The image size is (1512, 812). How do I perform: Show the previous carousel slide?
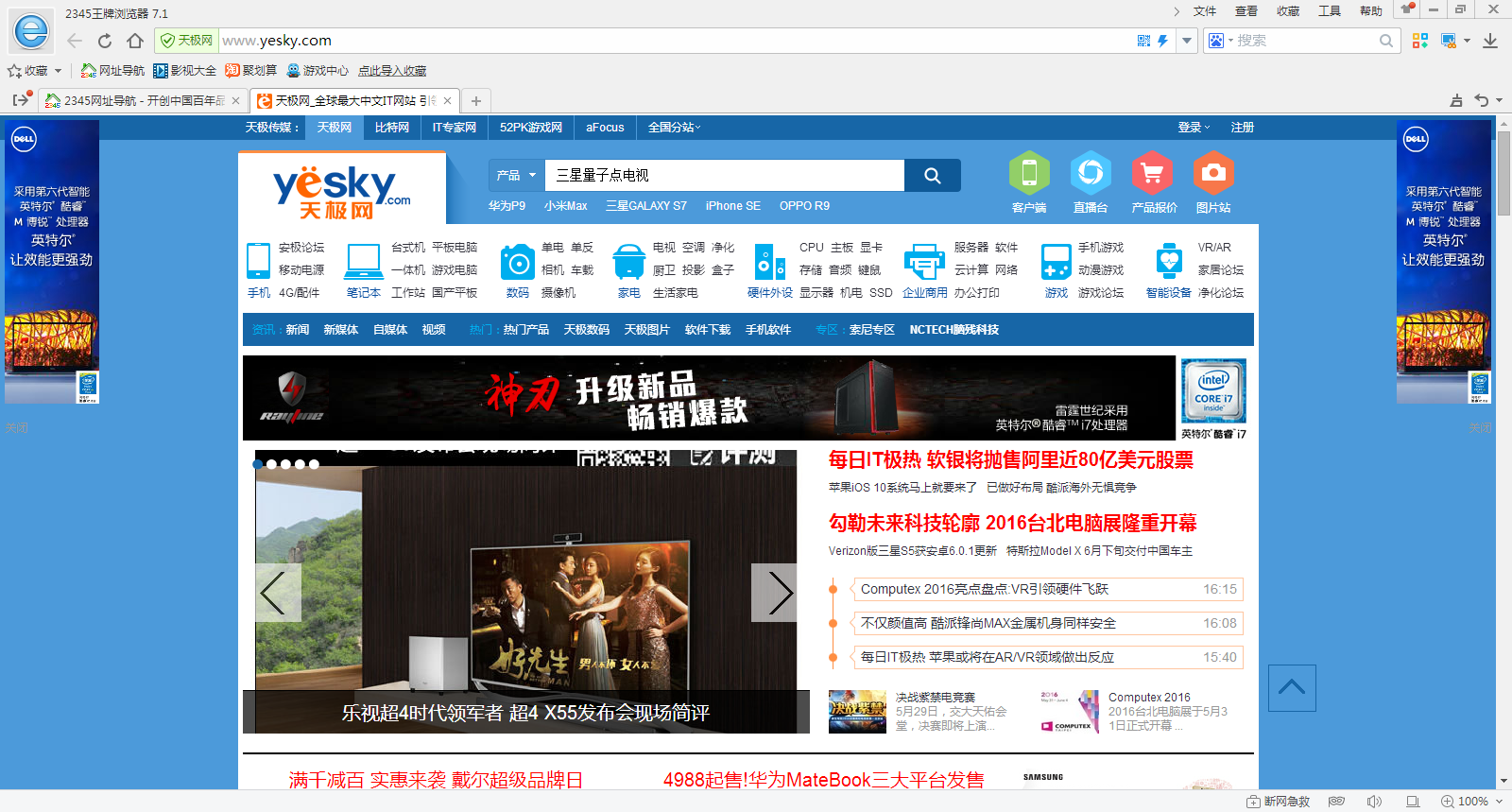[x=278, y=593]
